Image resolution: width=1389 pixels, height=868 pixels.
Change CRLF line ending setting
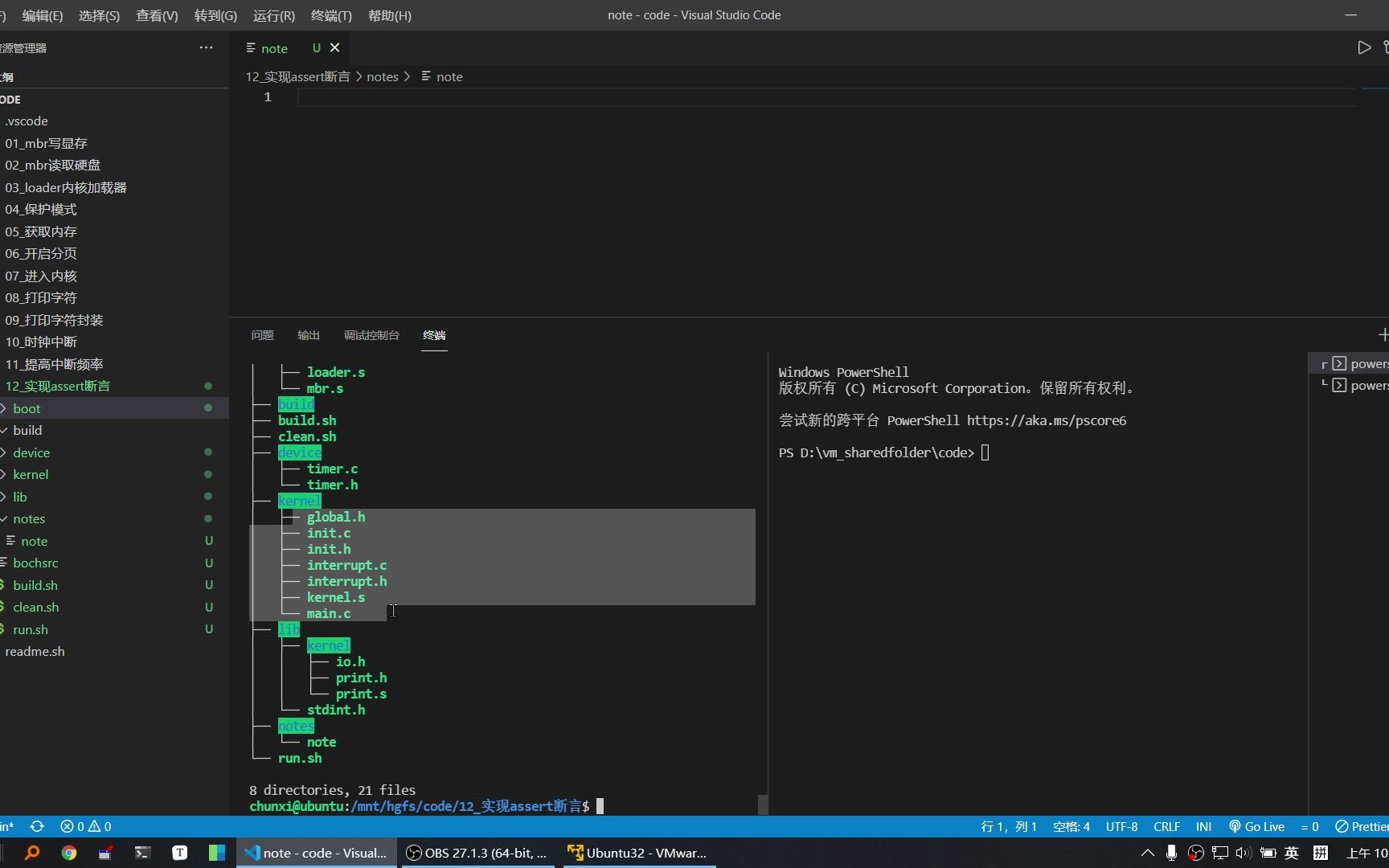coord(1166,826)
